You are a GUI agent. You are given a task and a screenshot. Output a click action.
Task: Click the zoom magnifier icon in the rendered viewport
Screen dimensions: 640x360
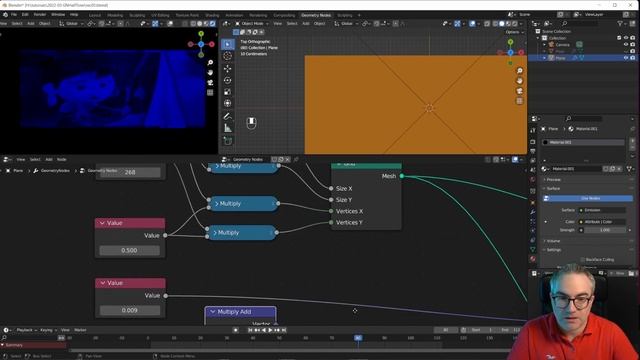(210, 62)
